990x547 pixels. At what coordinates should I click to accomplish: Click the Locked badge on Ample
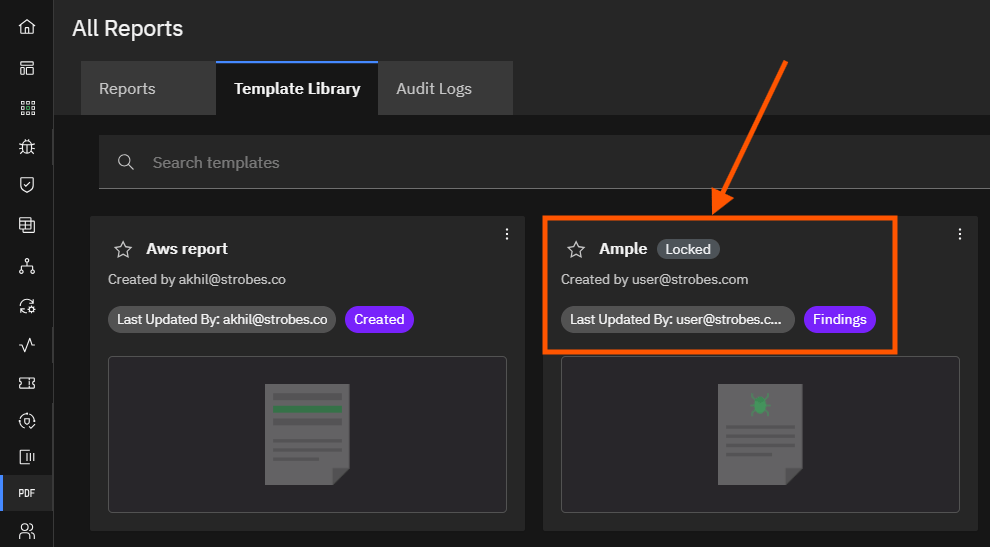[x=688, y=249]
